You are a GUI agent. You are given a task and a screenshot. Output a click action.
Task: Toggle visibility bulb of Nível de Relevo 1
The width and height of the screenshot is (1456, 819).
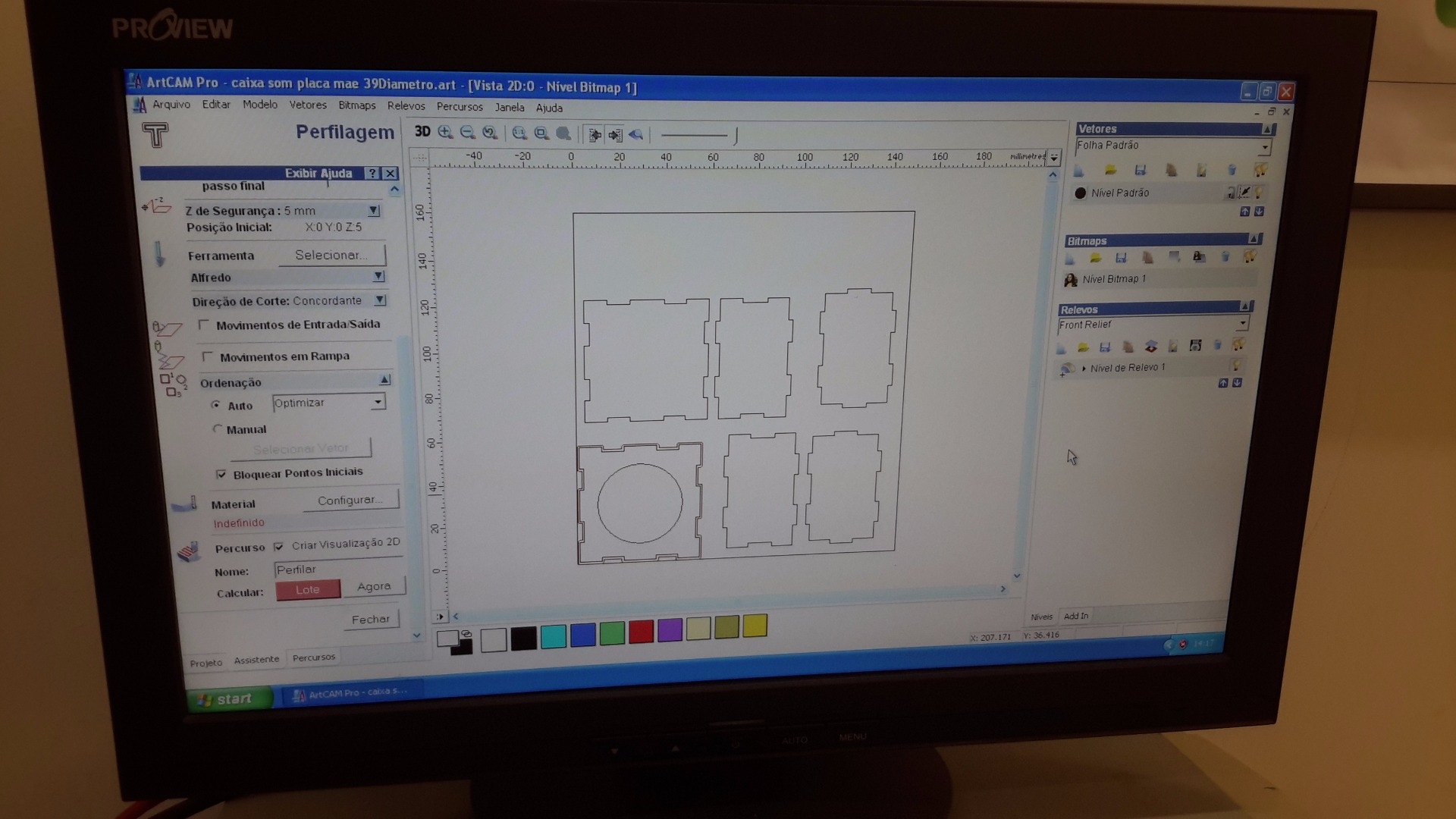tap(1236, 366)
